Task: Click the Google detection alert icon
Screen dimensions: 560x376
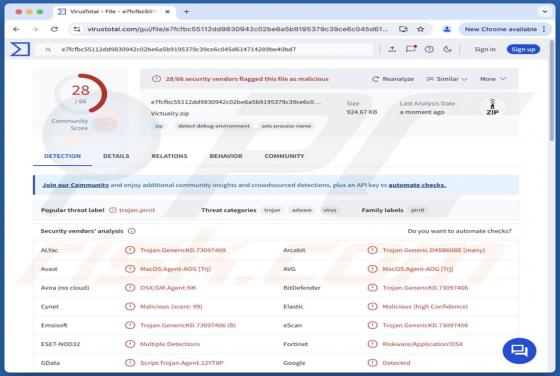Action: pyautogui.click(x=372, y=363)
